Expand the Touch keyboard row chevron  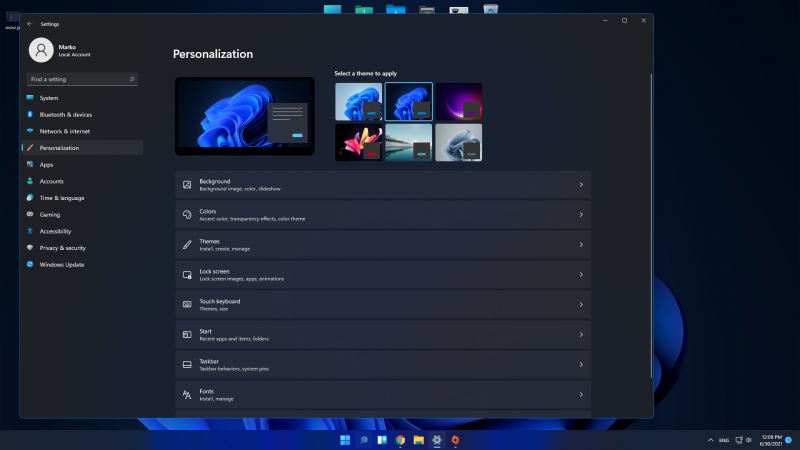(x=581, y=305)
